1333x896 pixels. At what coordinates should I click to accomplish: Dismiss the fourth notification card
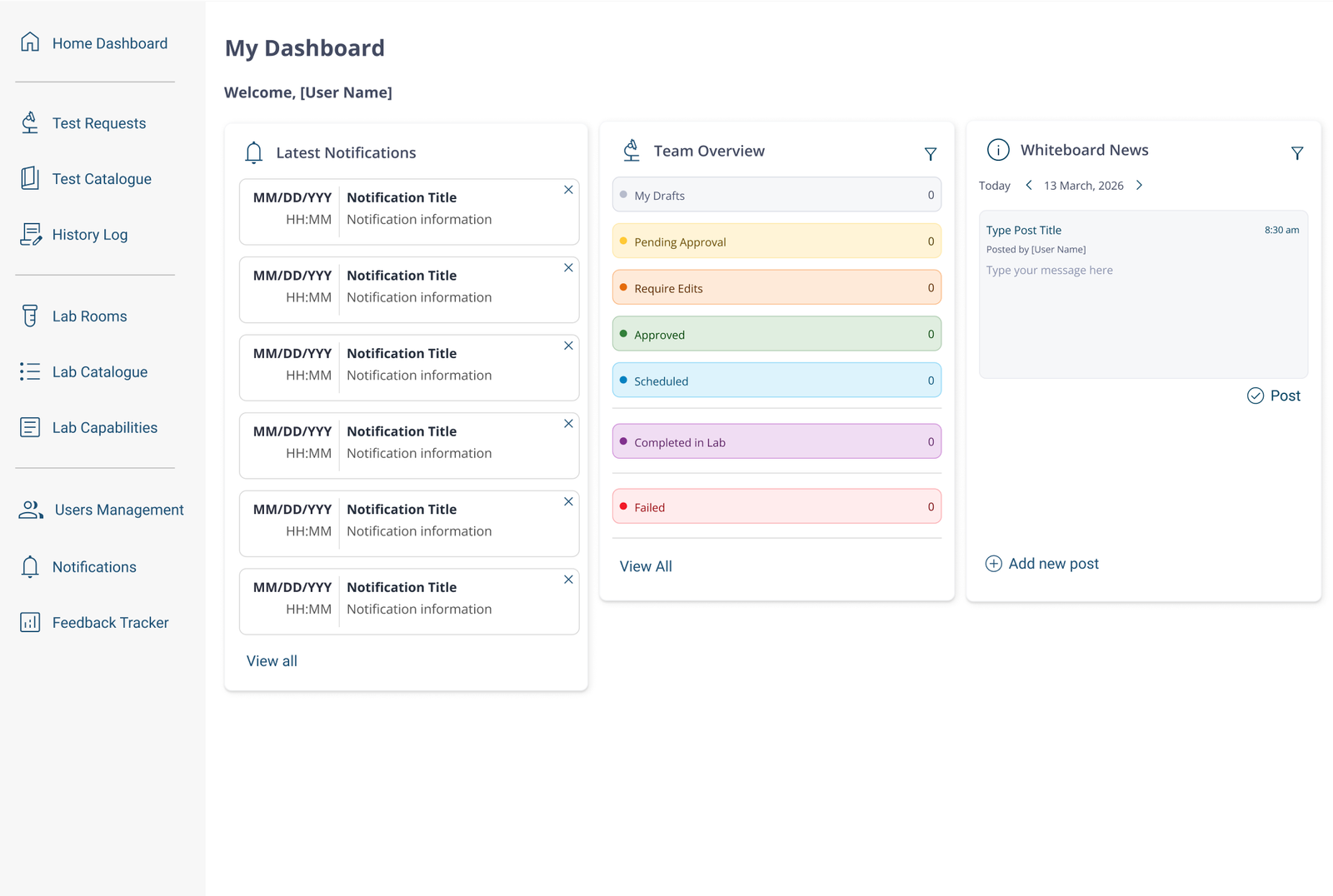coord(568,424)
